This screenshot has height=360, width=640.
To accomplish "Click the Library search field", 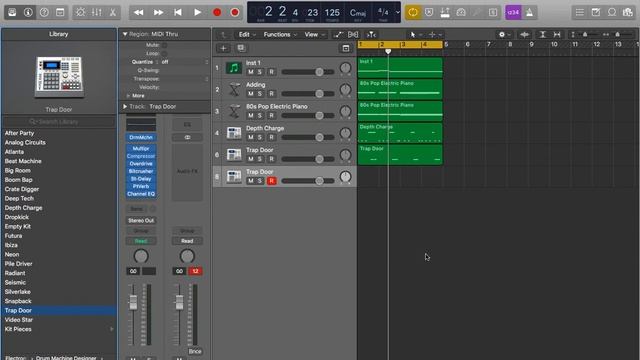I will point(59,122).
